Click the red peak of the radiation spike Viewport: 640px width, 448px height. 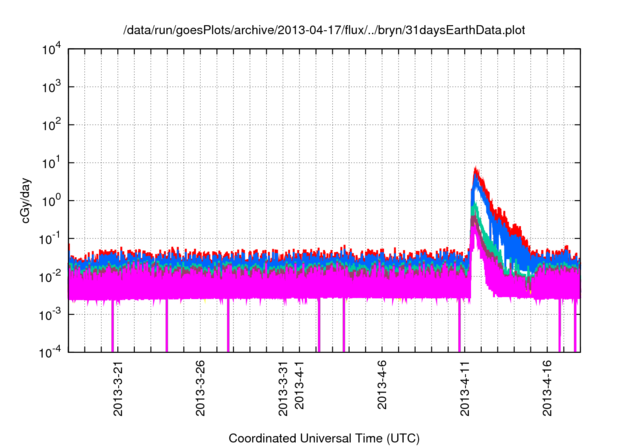click(x=476, y=170)
